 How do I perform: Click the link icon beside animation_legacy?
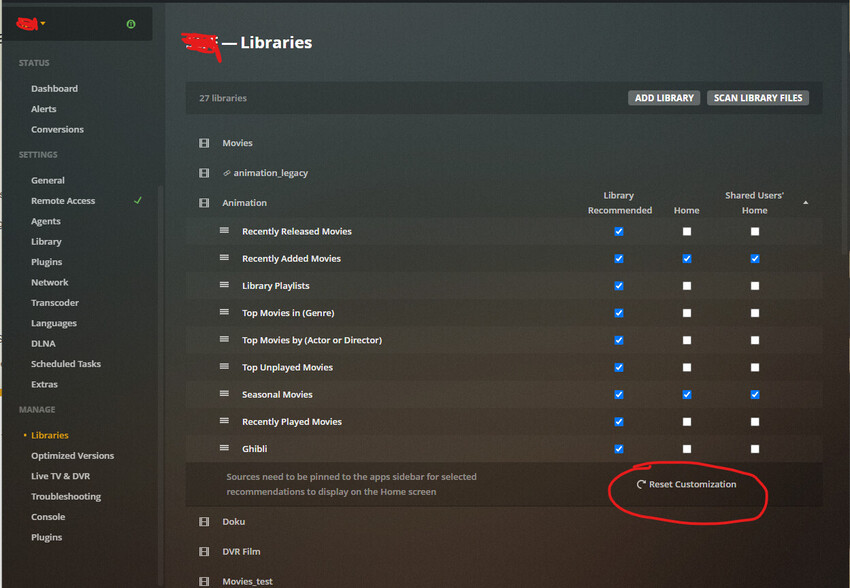(x=227, y=173)
